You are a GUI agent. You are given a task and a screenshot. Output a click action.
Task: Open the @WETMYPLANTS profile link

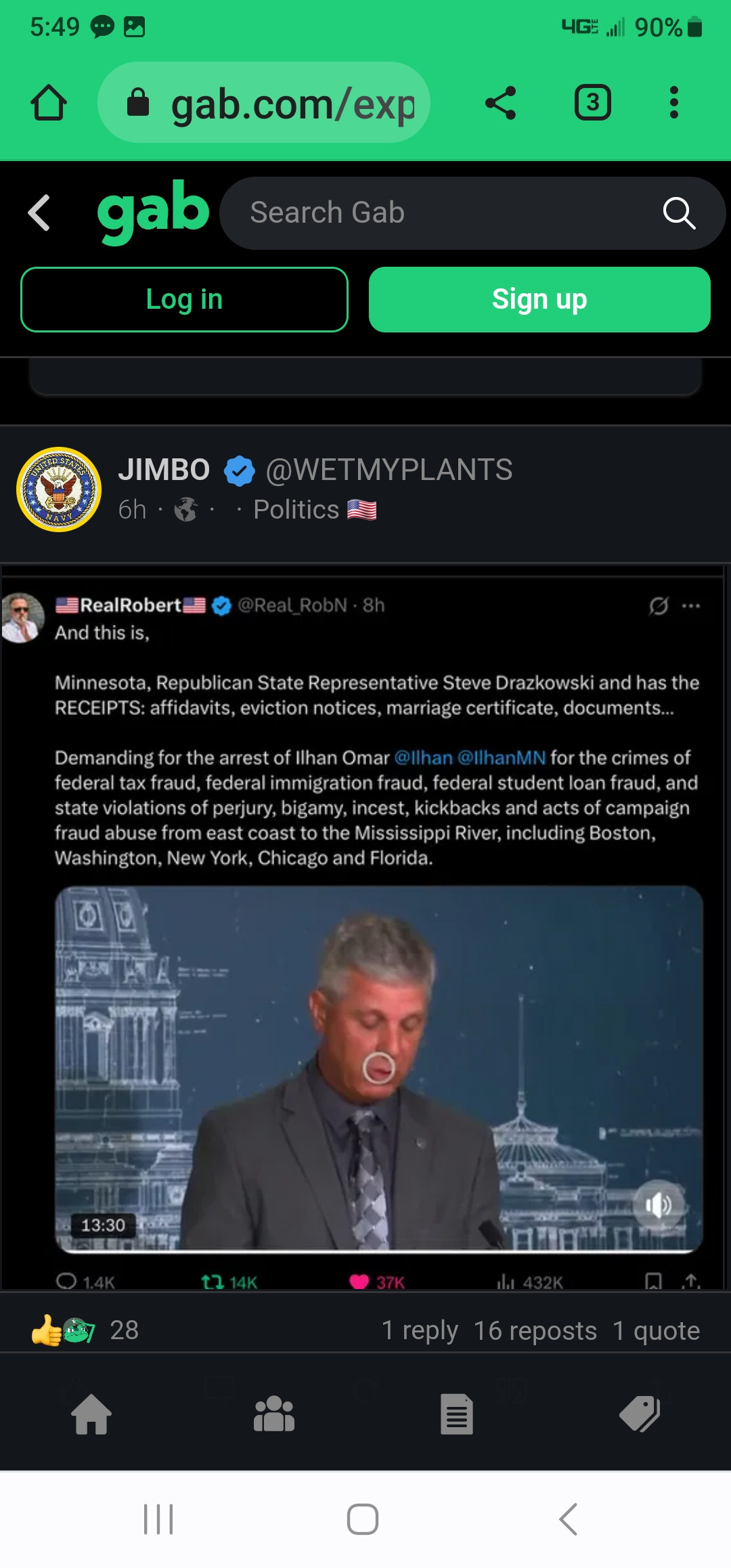coord(389,470)
